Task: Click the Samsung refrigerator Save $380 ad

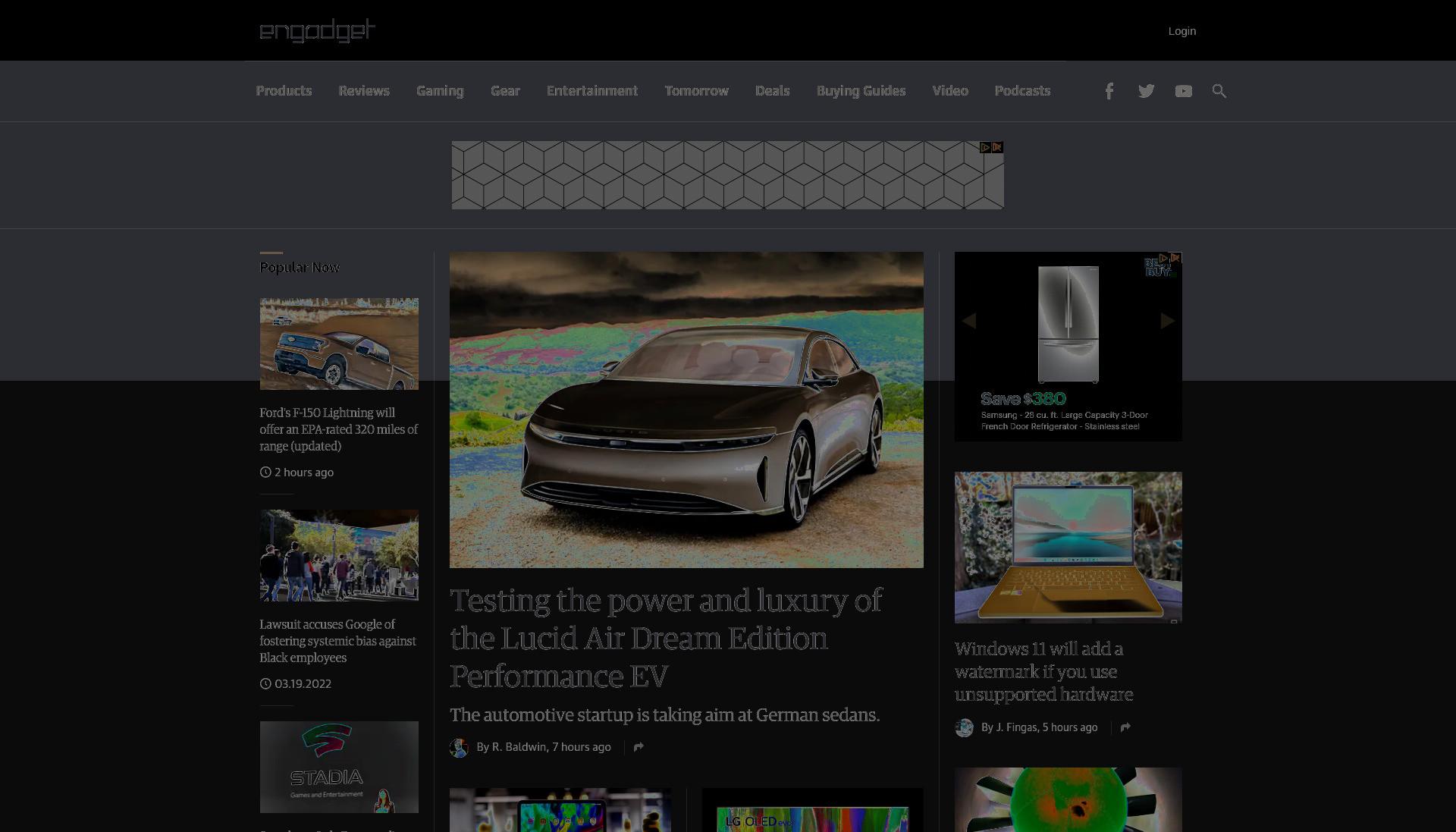Action: [1068, 347]
